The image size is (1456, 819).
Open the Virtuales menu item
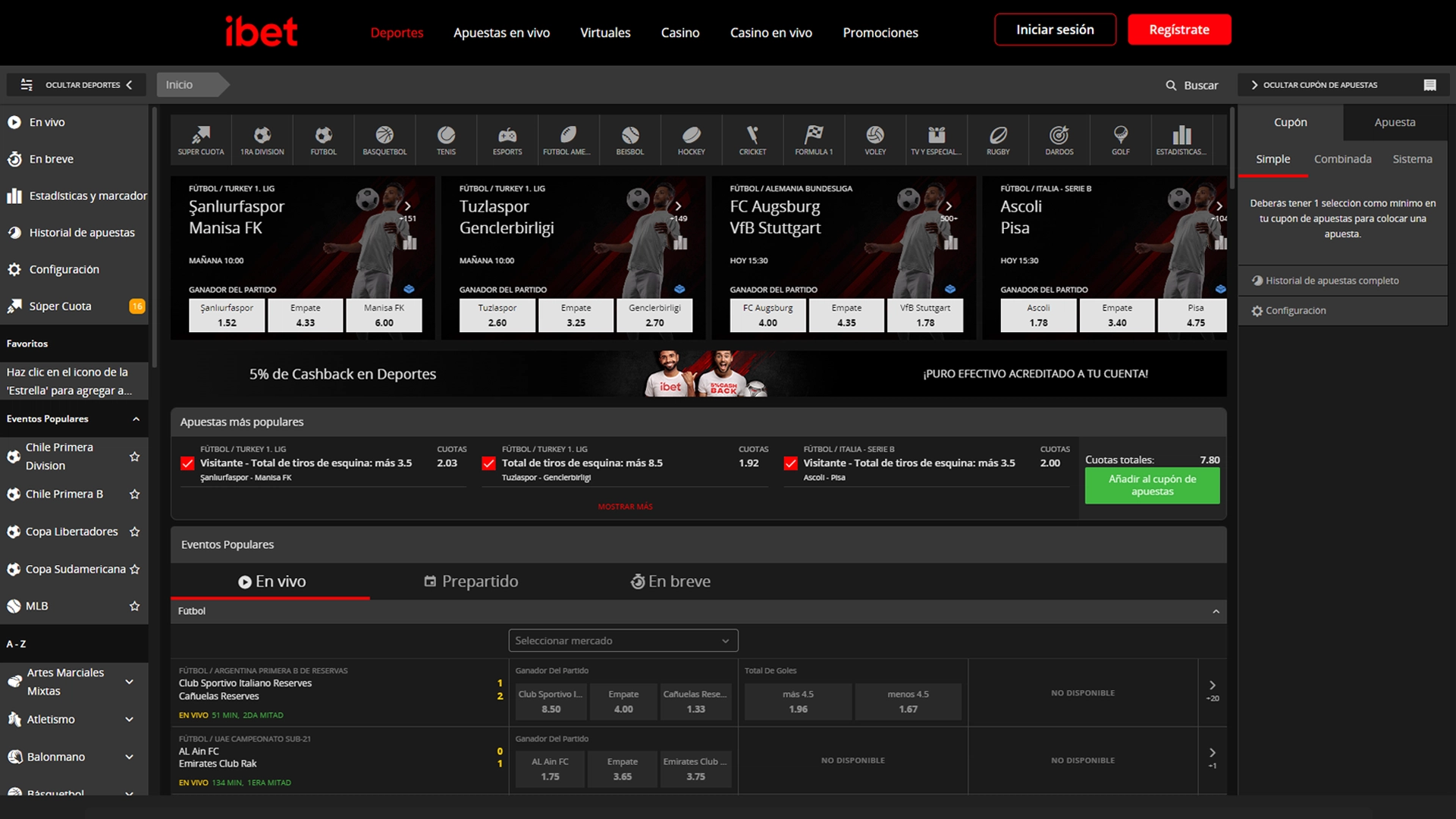point(605,33)
